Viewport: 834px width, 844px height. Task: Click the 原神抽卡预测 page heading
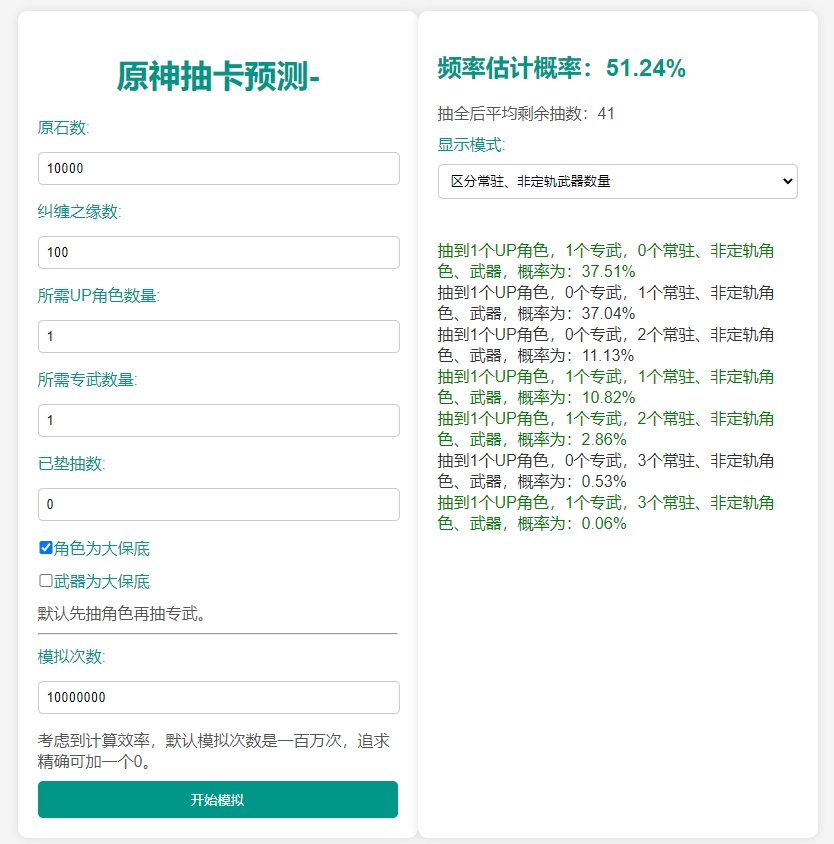(218, 76)
